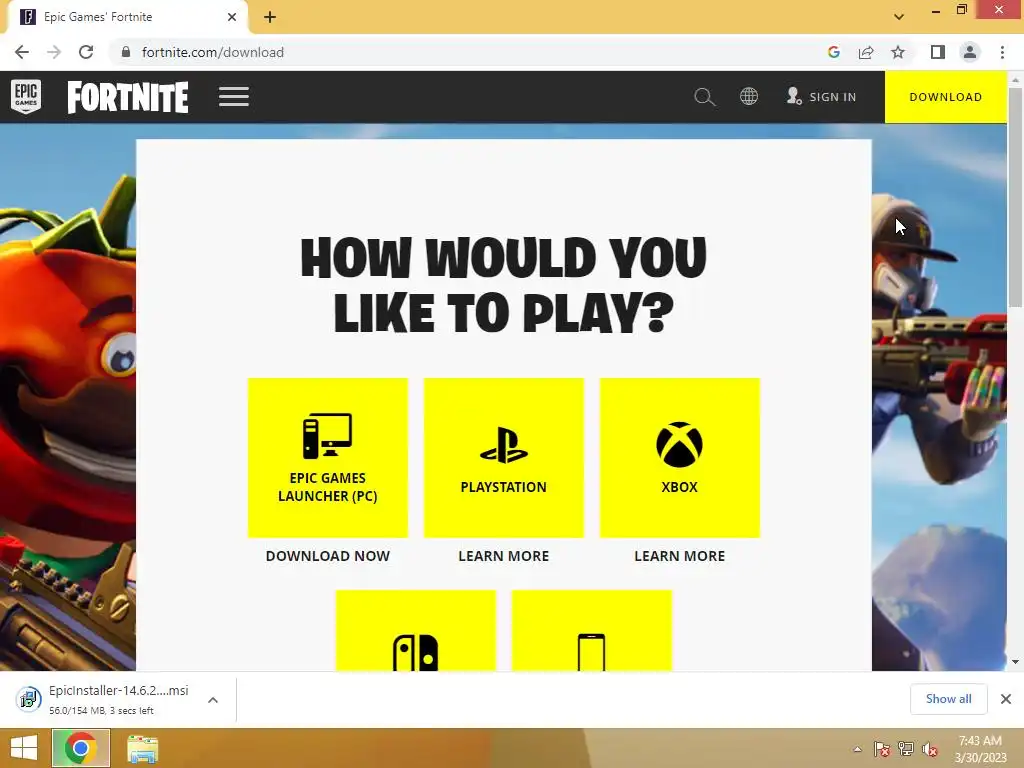Click the Chrome taskbar icon

pyautogui.click(x=81, y=748)
